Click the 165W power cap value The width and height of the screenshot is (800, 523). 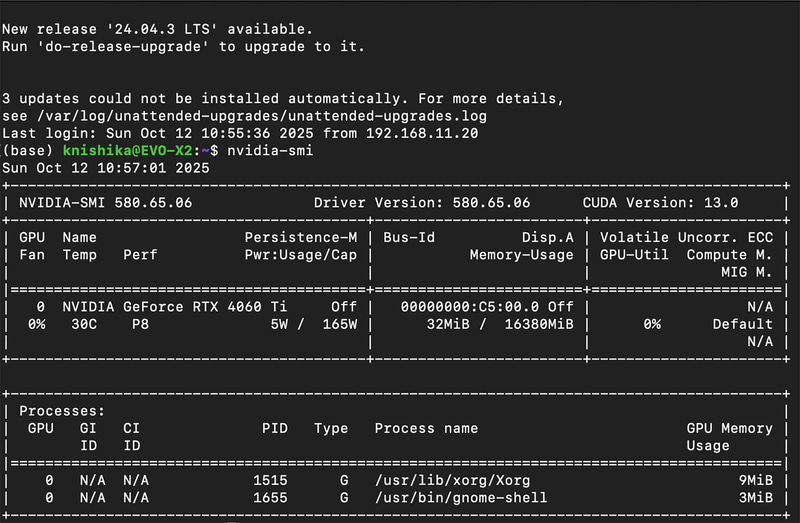point(340,324)
